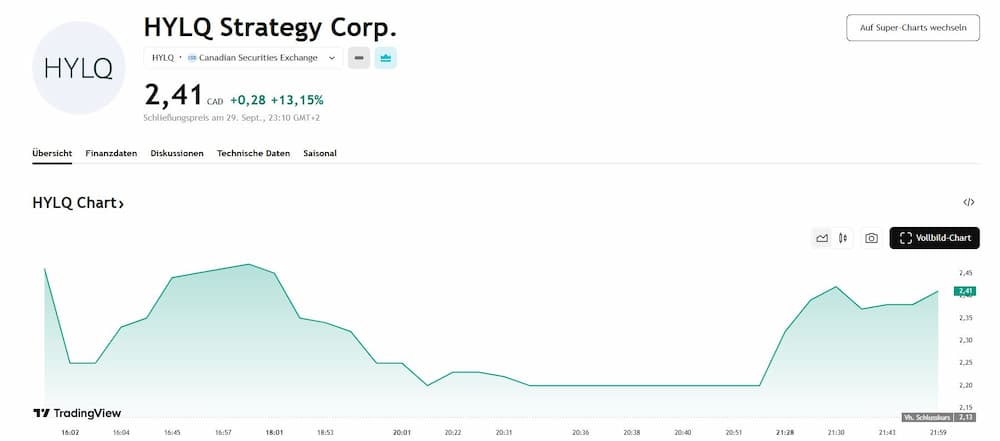Open the Diskussionen tab

(x=177, y=153)
